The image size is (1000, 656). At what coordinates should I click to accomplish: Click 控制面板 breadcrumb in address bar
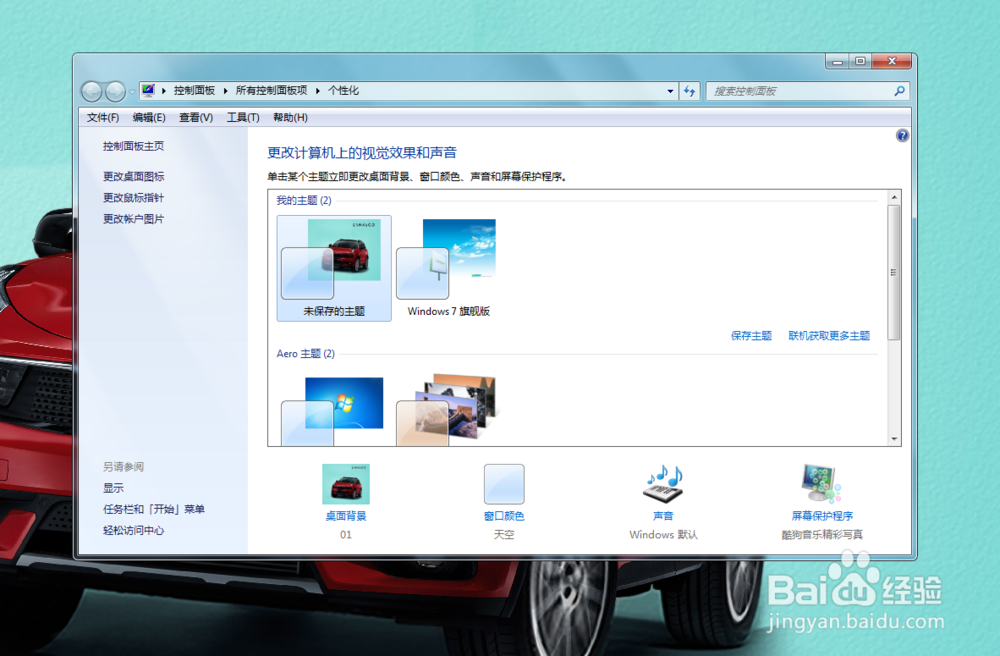click(x=195, y=91)
